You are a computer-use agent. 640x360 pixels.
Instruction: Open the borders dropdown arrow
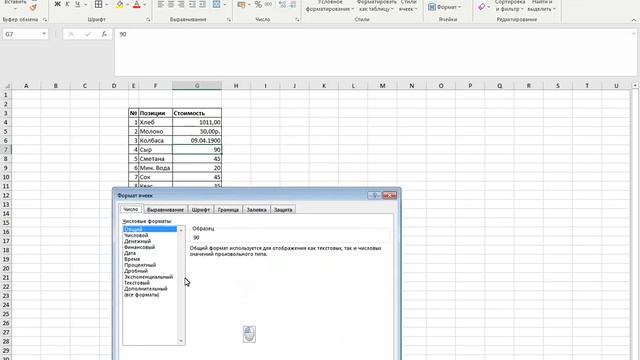coord(106,4)
